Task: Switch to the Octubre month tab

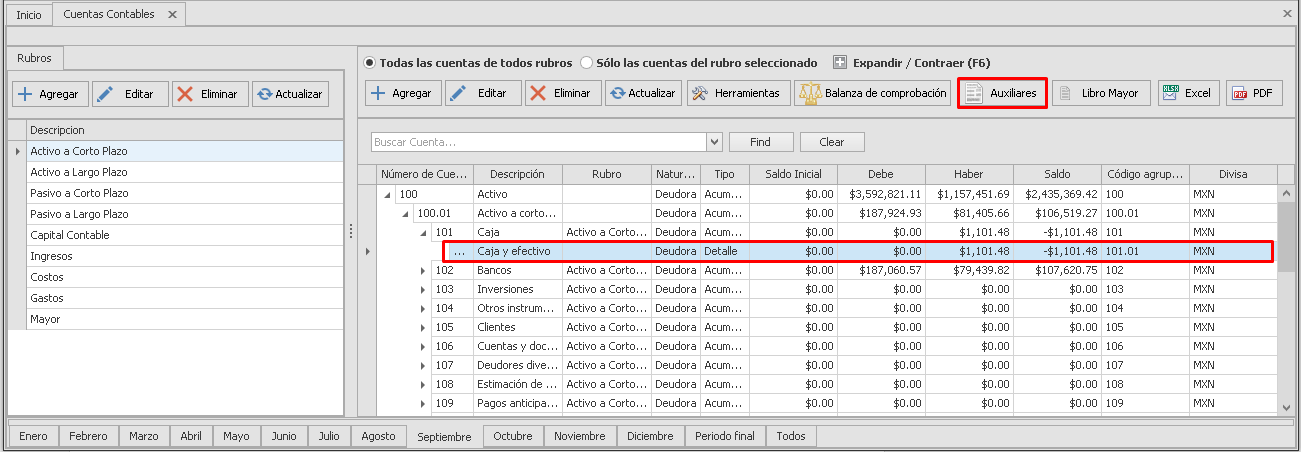Action: 512,436
